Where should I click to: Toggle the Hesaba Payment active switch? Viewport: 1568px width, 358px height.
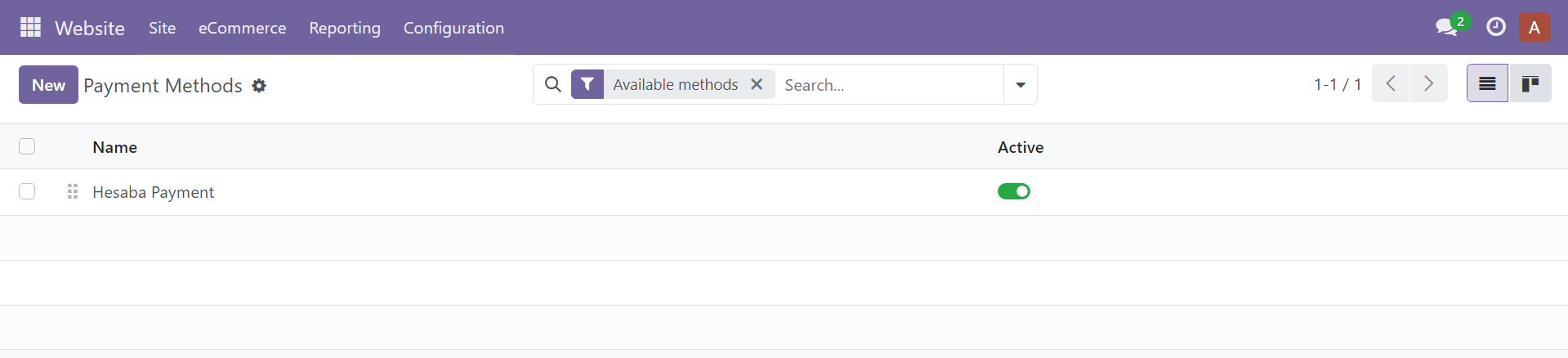click(1013, 191)
